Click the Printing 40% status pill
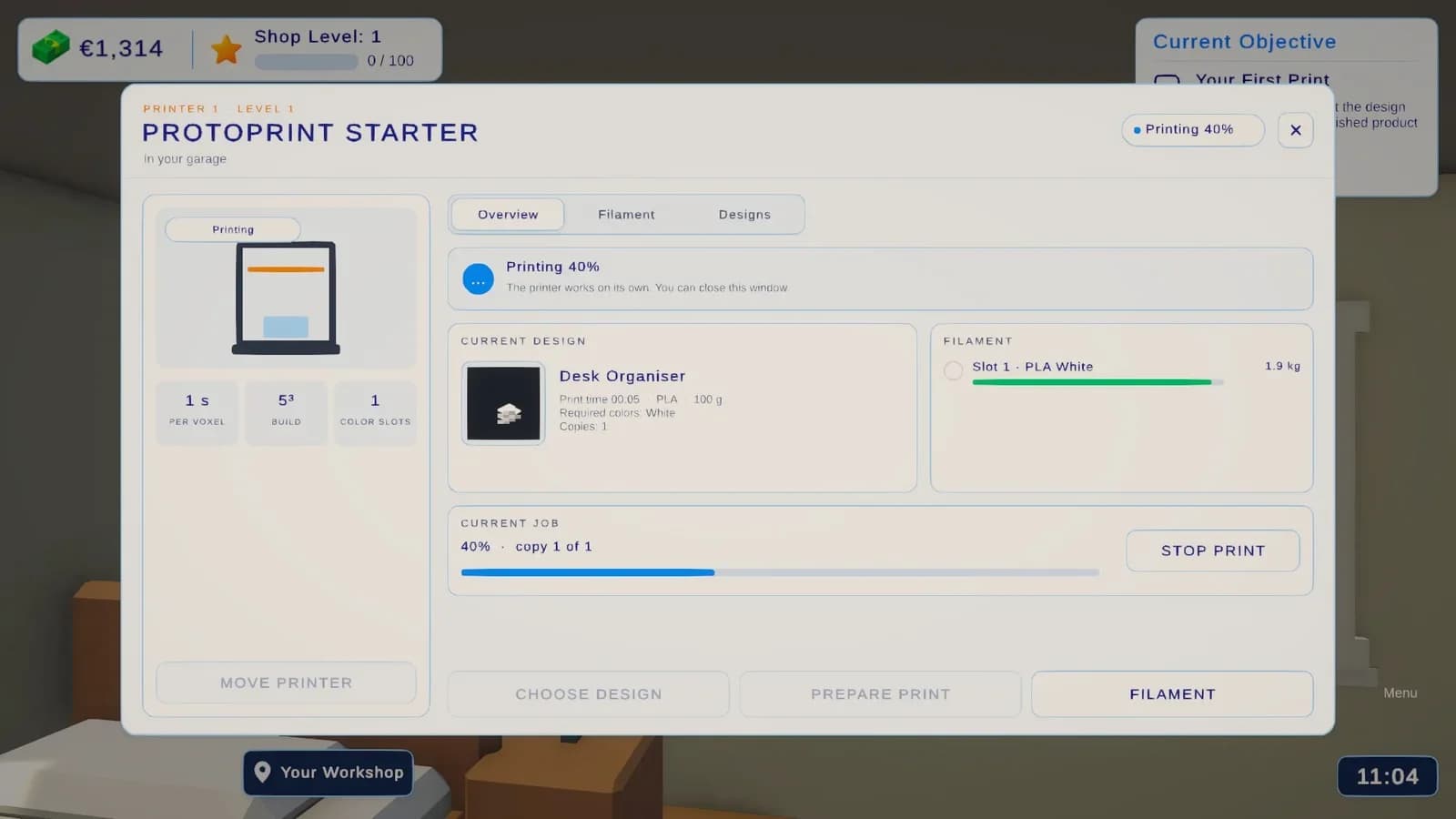 point(1193,130)
